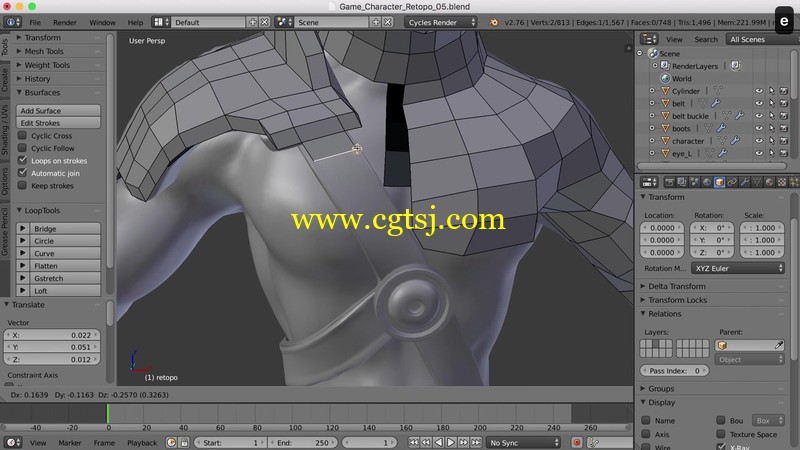Viewport: 800px width, 450px height.
Task: Hide the Cylinder object with eye icon
Action: click(x=759, y=91)
